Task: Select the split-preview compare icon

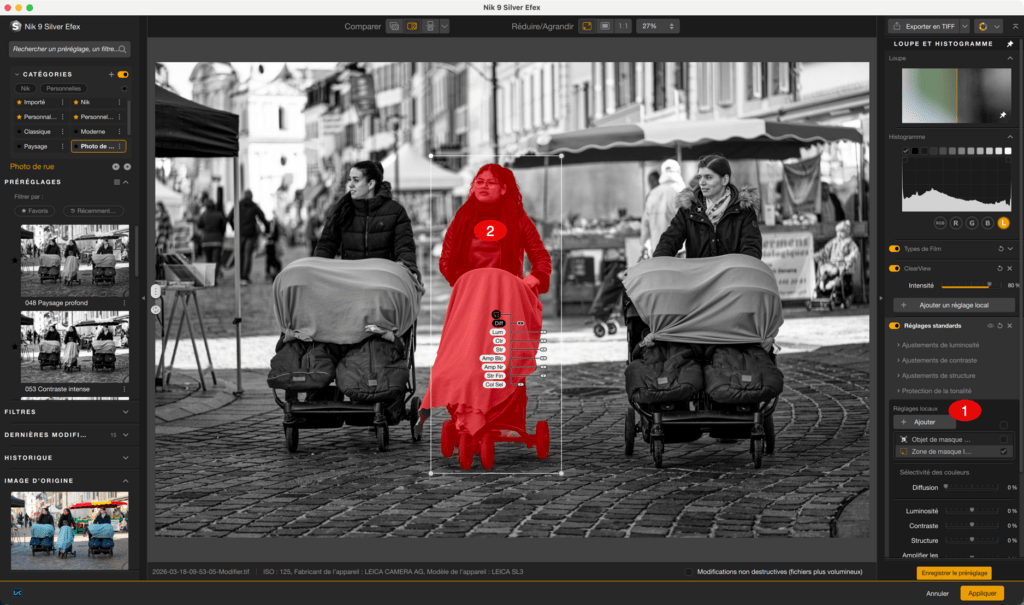Action: [414, 26]
